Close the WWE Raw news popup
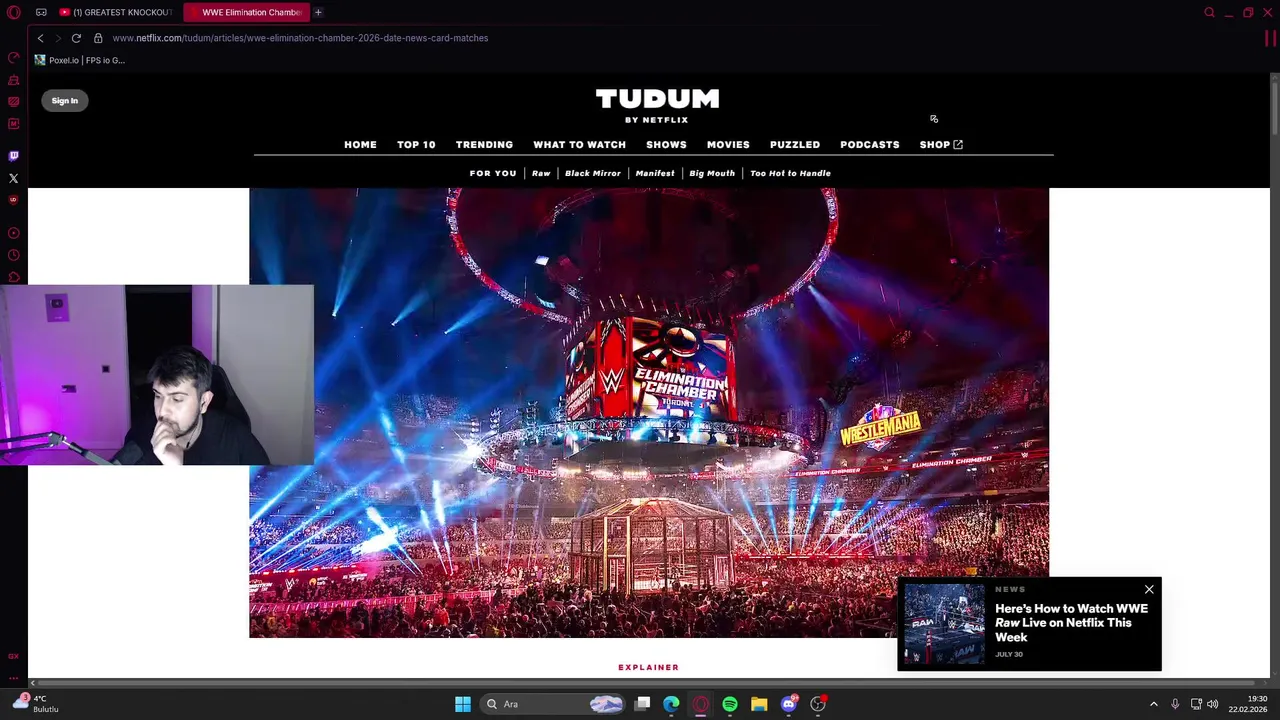 (1149, 590)
